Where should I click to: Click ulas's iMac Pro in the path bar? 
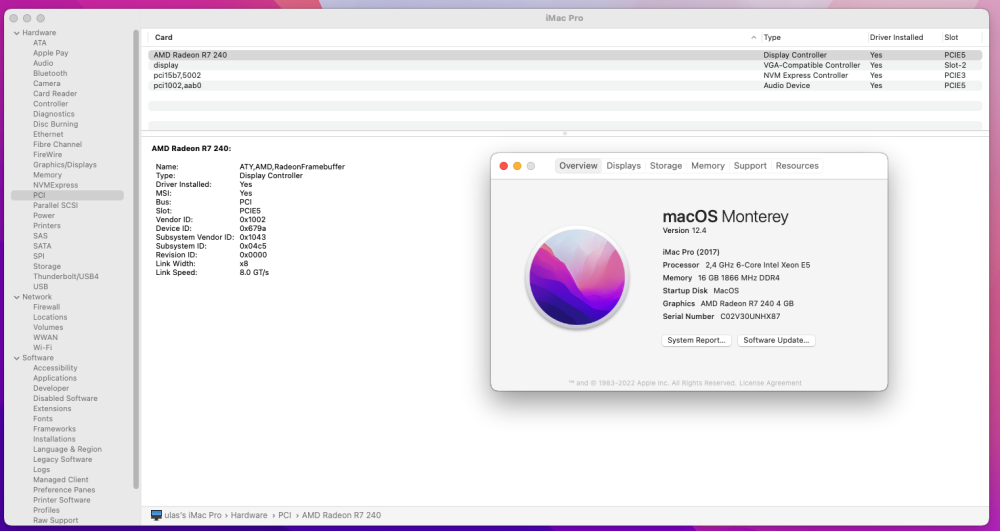coord(193,515)
